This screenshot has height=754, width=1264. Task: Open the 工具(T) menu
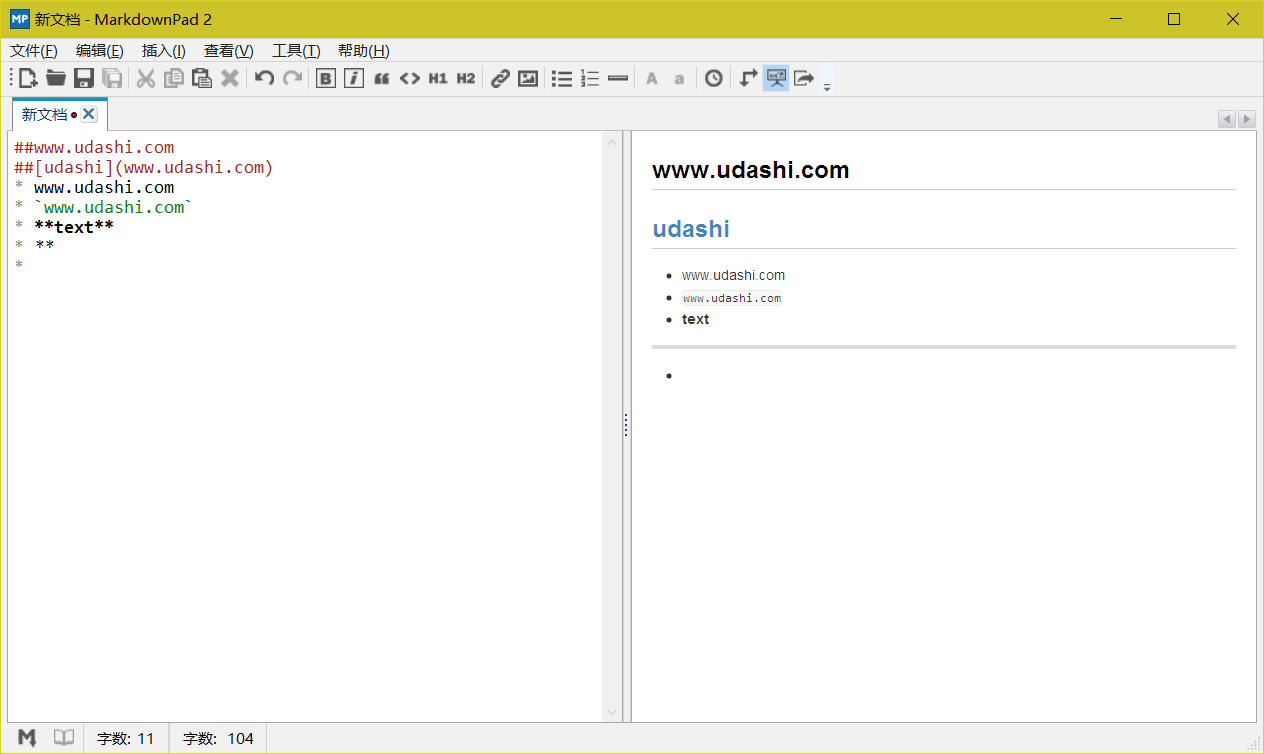tap(296, 51)
